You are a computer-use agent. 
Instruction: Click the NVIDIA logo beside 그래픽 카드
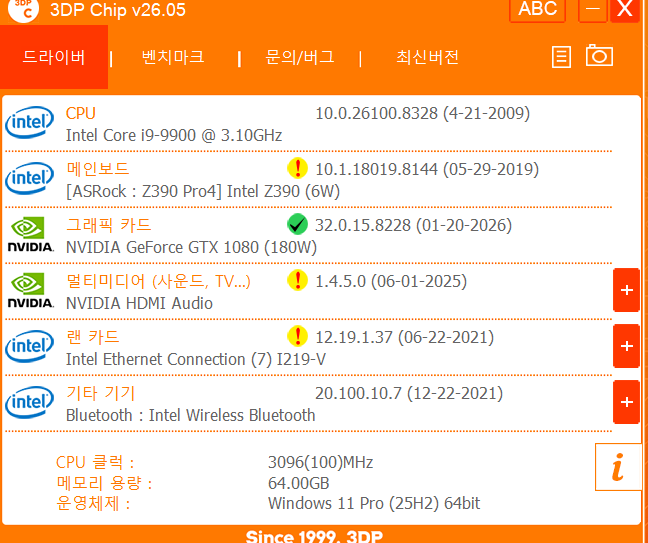coord(30,234)
